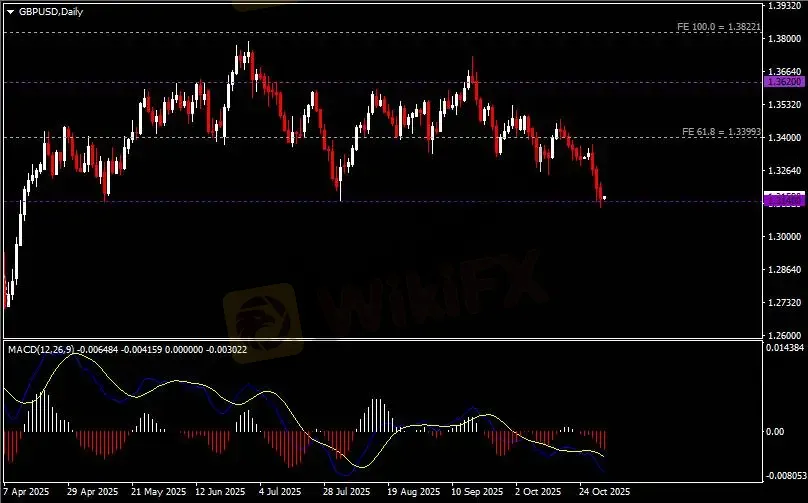Click the 1.35320 price scale value
The width and height of the screenshot is (808, 503).
coord(783,105)
